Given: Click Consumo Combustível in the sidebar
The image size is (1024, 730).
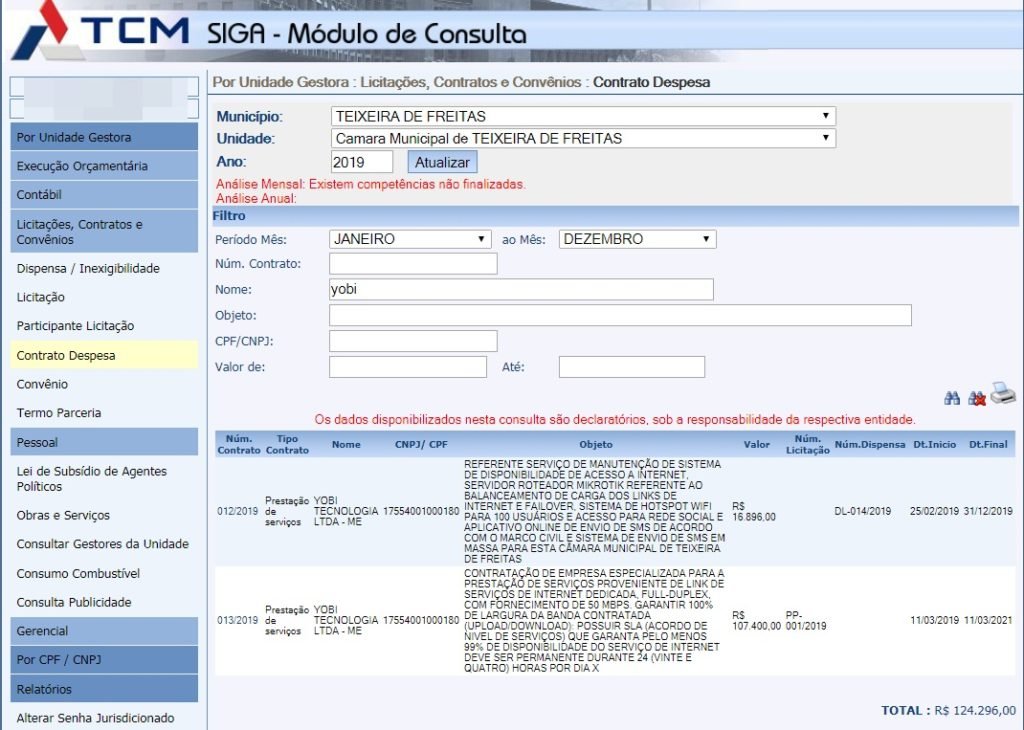Looking at the screenshot, I should click(78, 574).
